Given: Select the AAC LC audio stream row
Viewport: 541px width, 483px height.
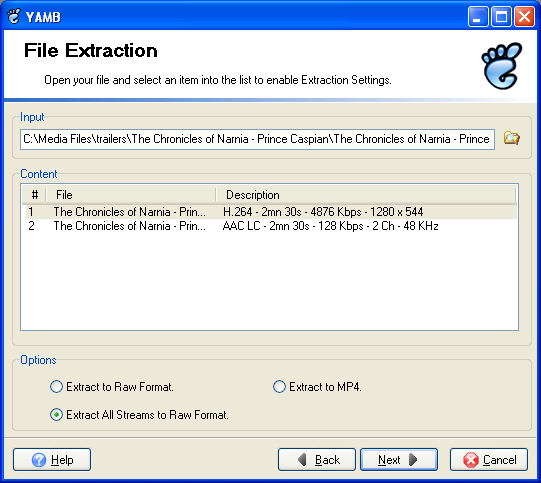Looking at the screenshot, I should tap(271, 226).
